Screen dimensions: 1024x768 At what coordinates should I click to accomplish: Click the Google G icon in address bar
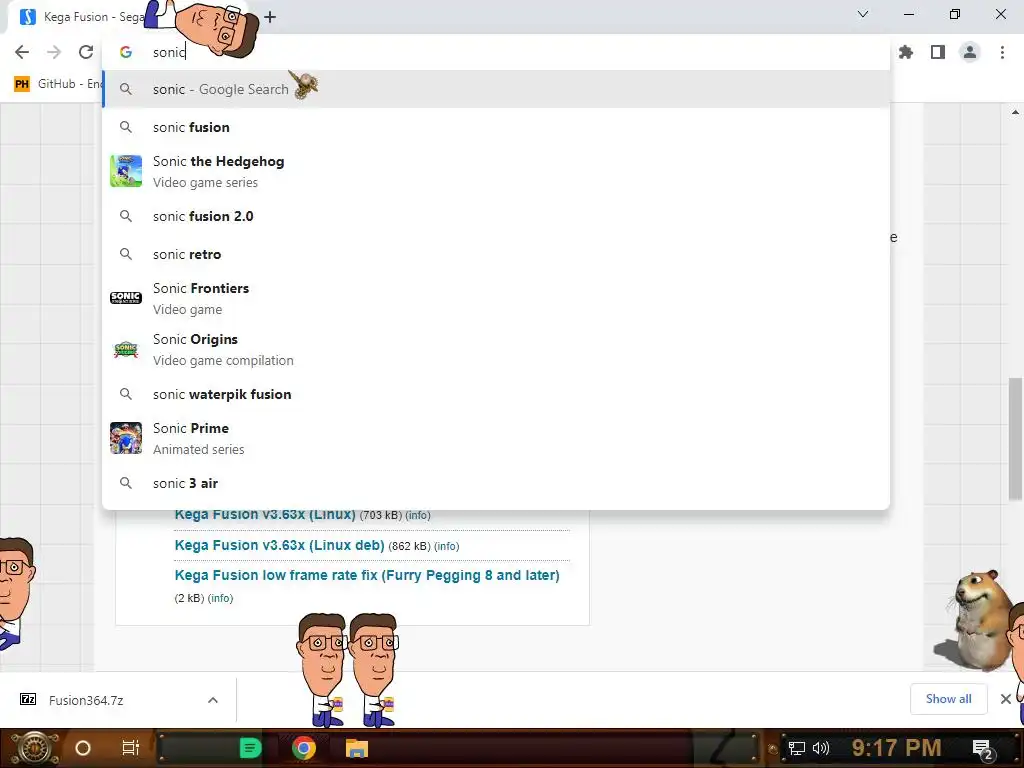click(x=126, y=52)
